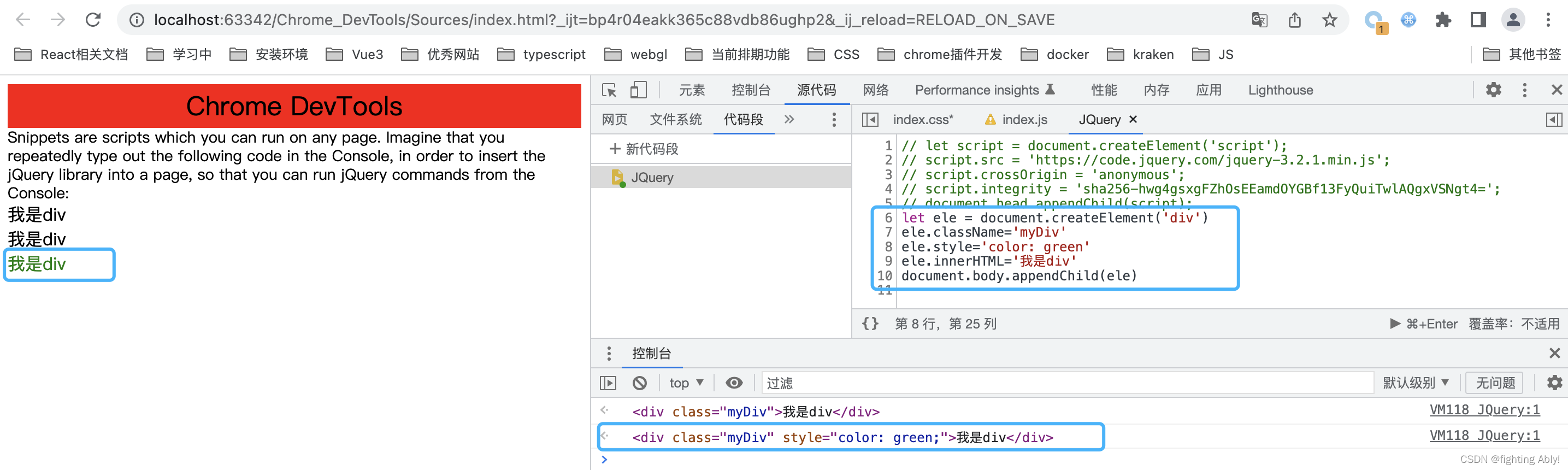Viewport: 1568px width, 470px height.
Task: Open second VM118 JQuery:1 source link
Action: point(1484,436)
